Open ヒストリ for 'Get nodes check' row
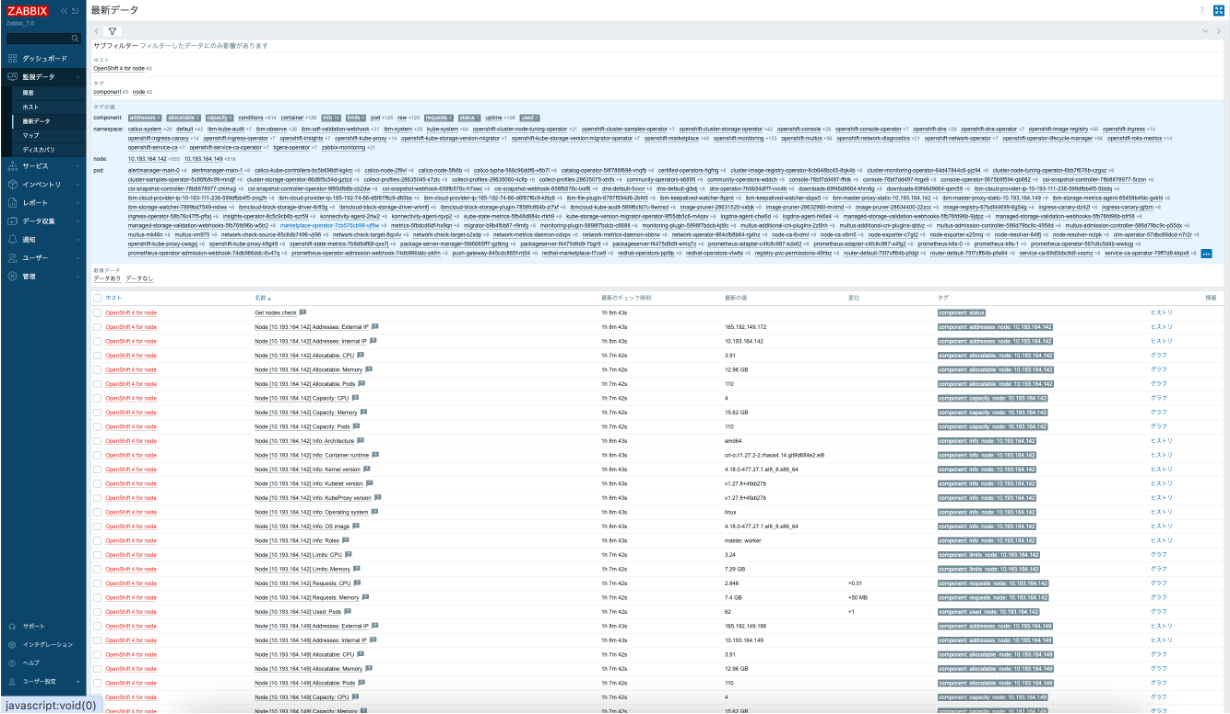Screen dimensions: 1230x714 pyautogui.click(x=1160, y=312)
